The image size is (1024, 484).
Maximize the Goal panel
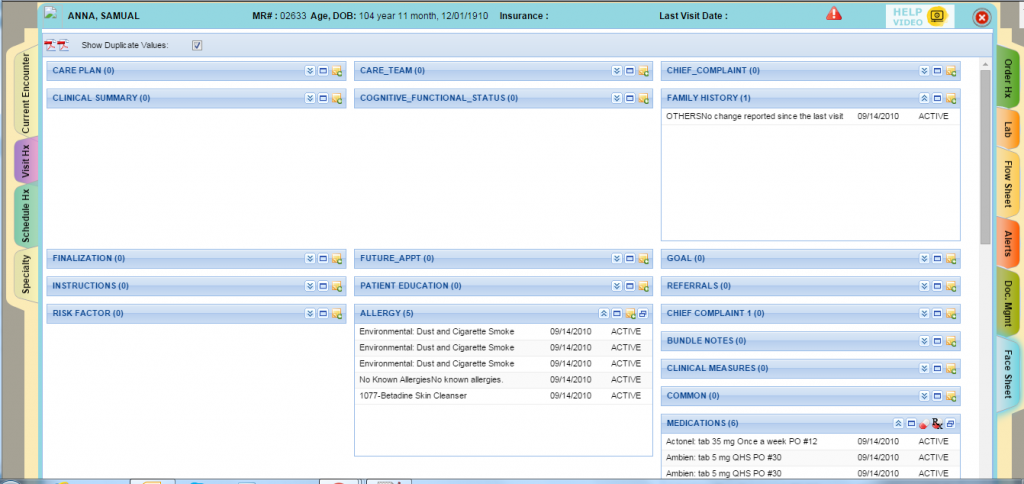[937, 259]
